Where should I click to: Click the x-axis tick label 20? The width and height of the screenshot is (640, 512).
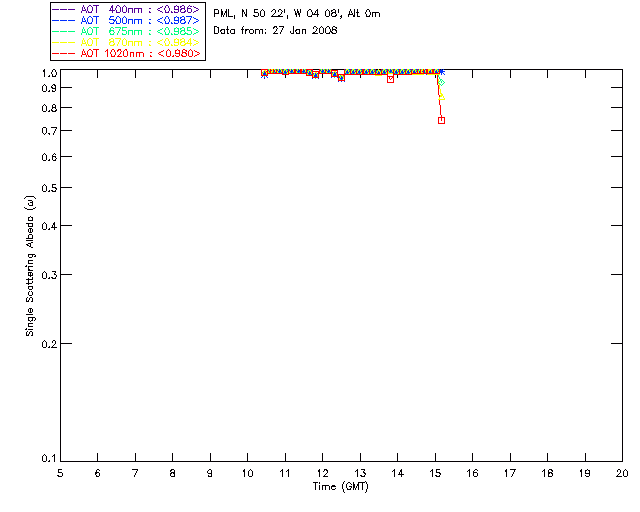point(622,474)
